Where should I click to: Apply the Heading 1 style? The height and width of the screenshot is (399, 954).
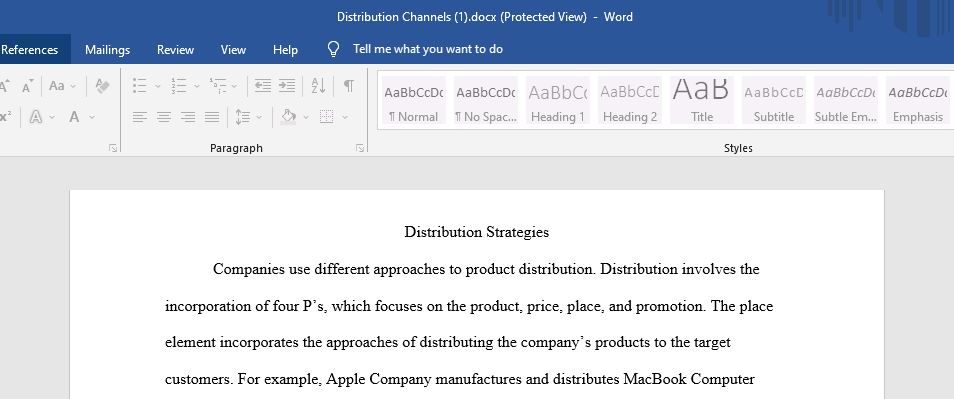(x=557, y=100)
